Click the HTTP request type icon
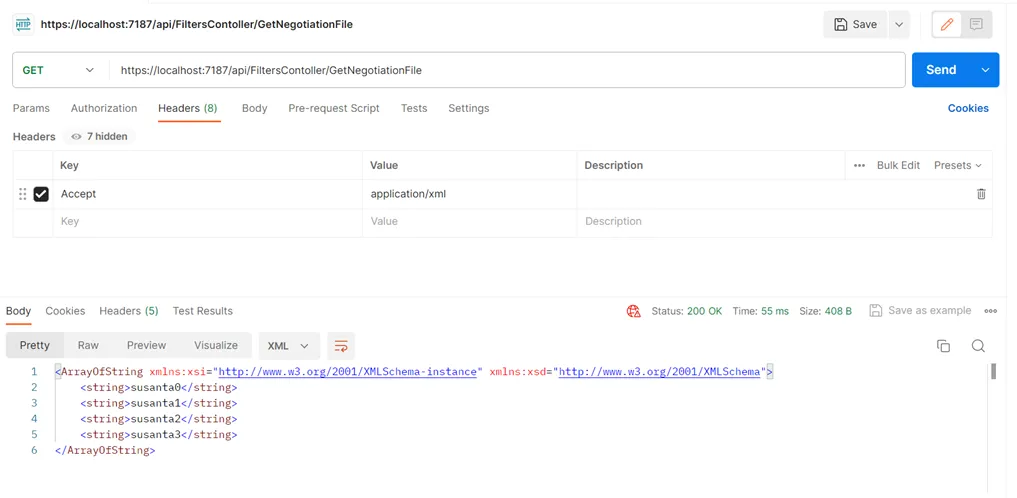Viewport: 1017px width, 498px height. point(23,25)
